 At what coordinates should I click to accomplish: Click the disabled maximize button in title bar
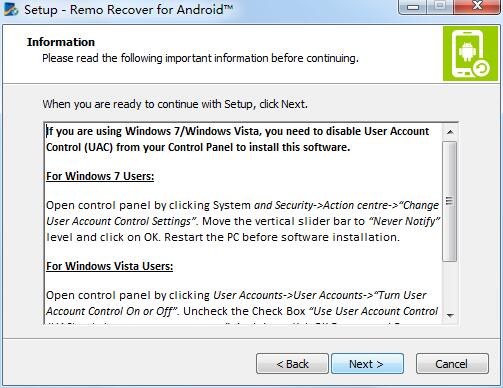click(x=440, y=6)
